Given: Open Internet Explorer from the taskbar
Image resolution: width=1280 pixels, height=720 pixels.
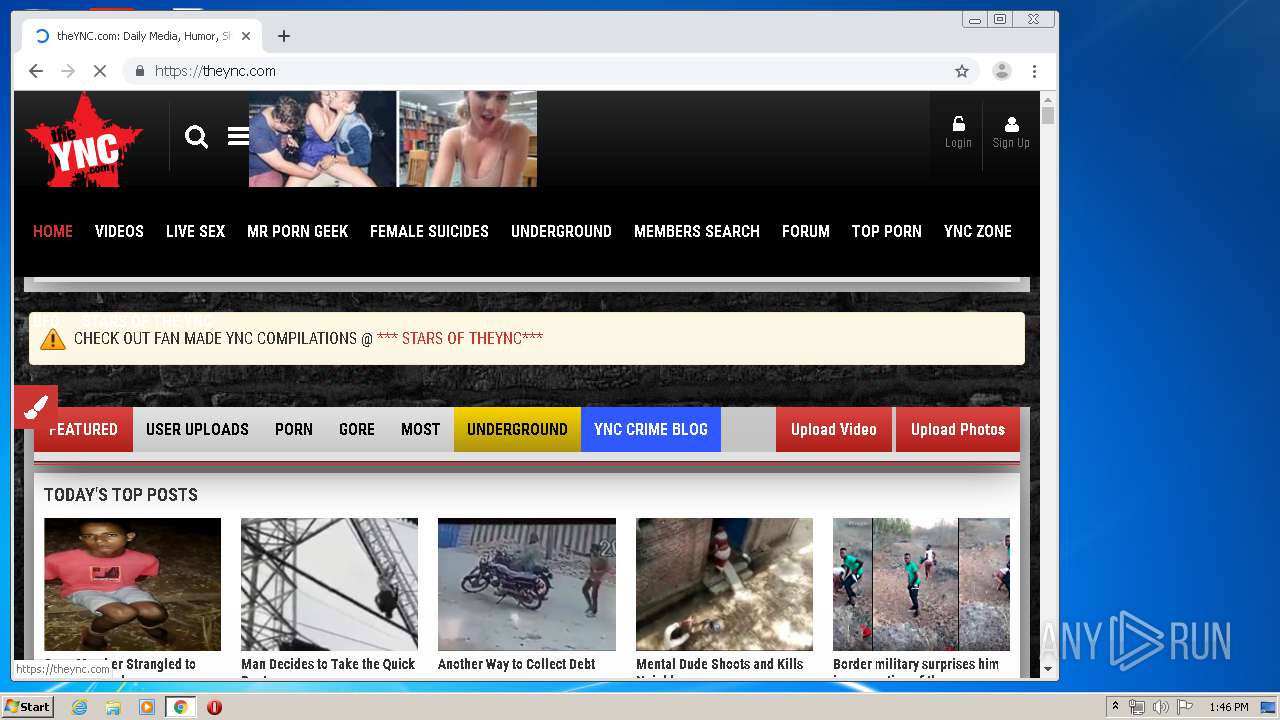Looking at the screenshot, I should (79, 707).
